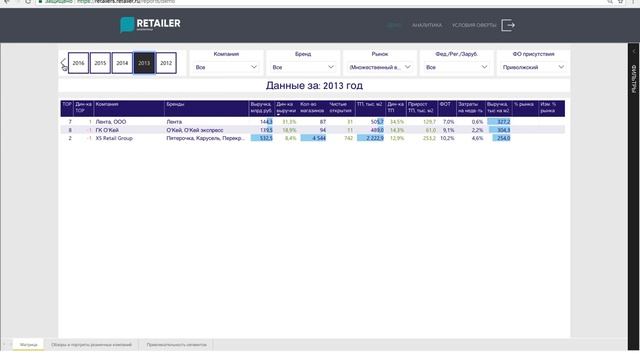Click ТП area cell 2 222,9
This screenshot has width=640, height=360.
[x=371, y=138]
